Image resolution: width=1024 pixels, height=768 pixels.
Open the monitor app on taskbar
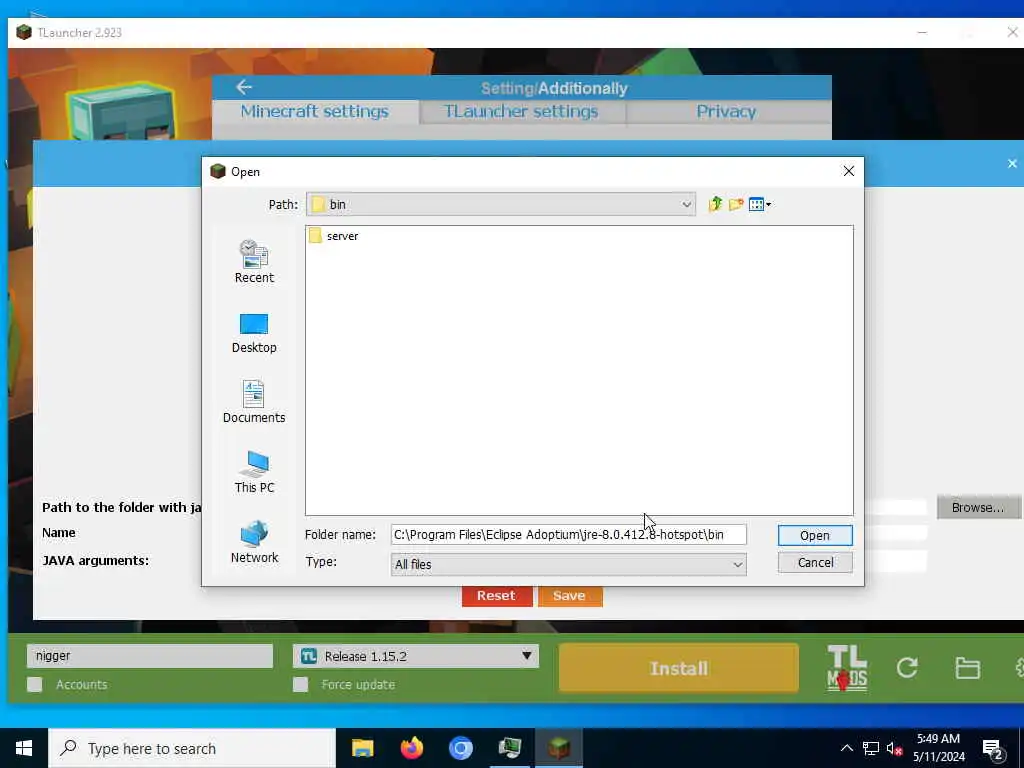[x=509, y=748]
